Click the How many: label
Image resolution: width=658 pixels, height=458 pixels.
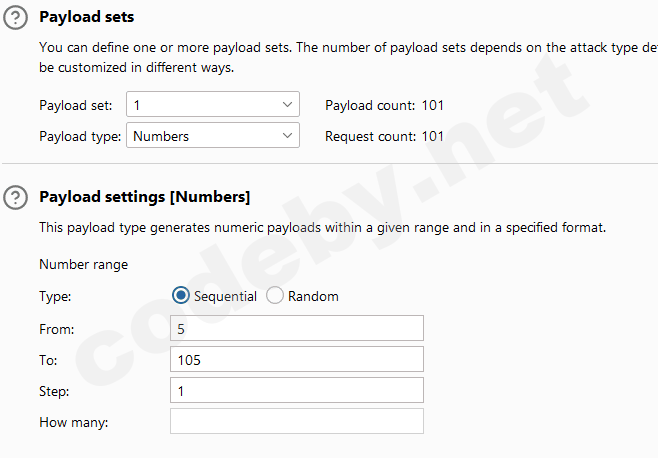click(x=73, y=422)
